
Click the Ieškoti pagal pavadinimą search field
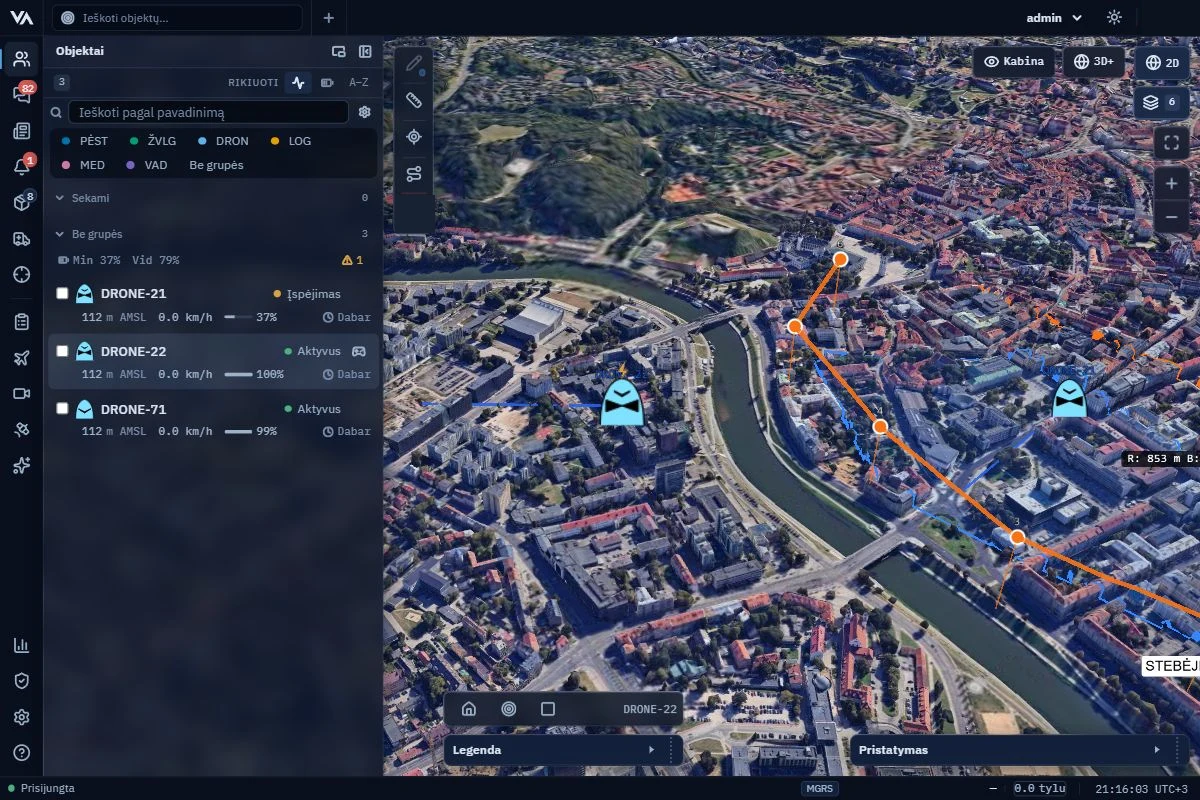pos(208,112)
